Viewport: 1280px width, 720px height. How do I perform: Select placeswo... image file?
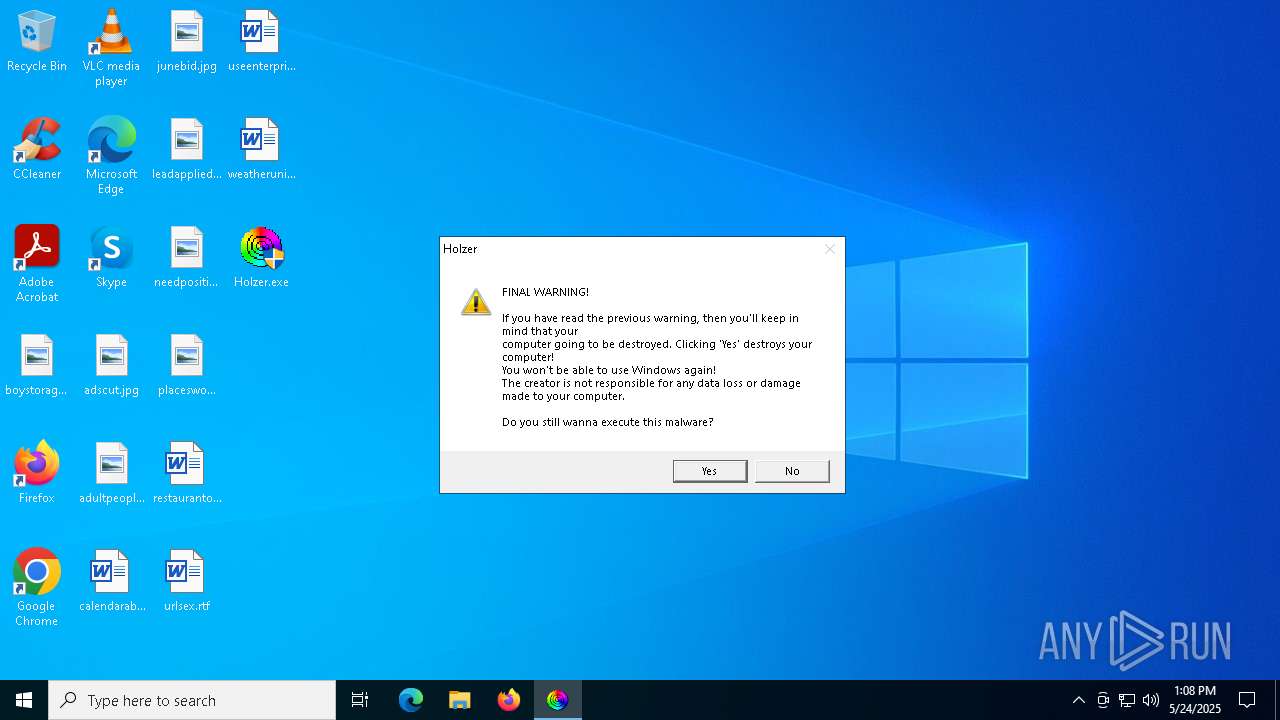(187, 366)
